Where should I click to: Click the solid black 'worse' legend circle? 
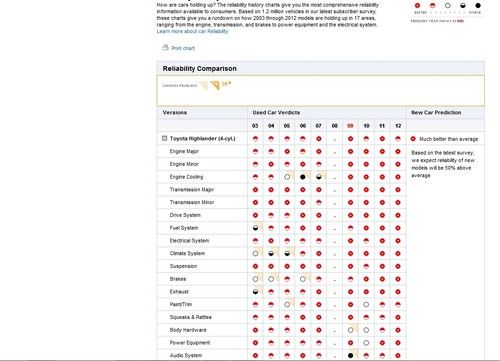tap(478, 5)
